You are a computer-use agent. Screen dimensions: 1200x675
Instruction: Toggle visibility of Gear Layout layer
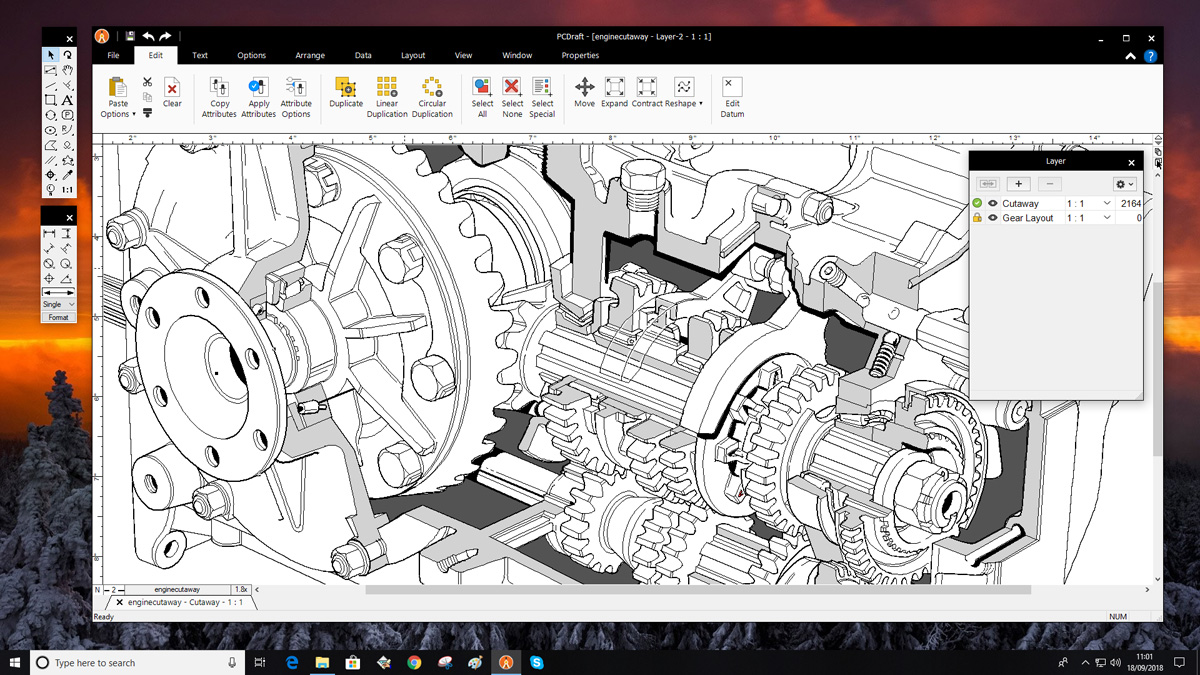point(993,217)
